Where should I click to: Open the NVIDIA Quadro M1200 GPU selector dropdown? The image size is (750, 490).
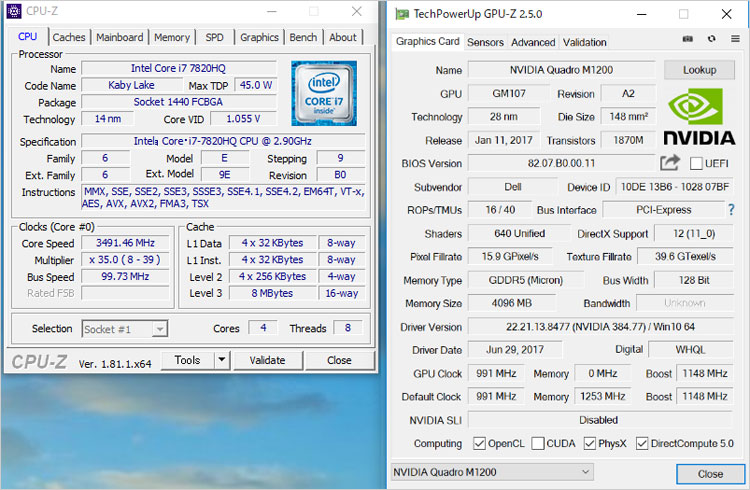coord(492,472)
